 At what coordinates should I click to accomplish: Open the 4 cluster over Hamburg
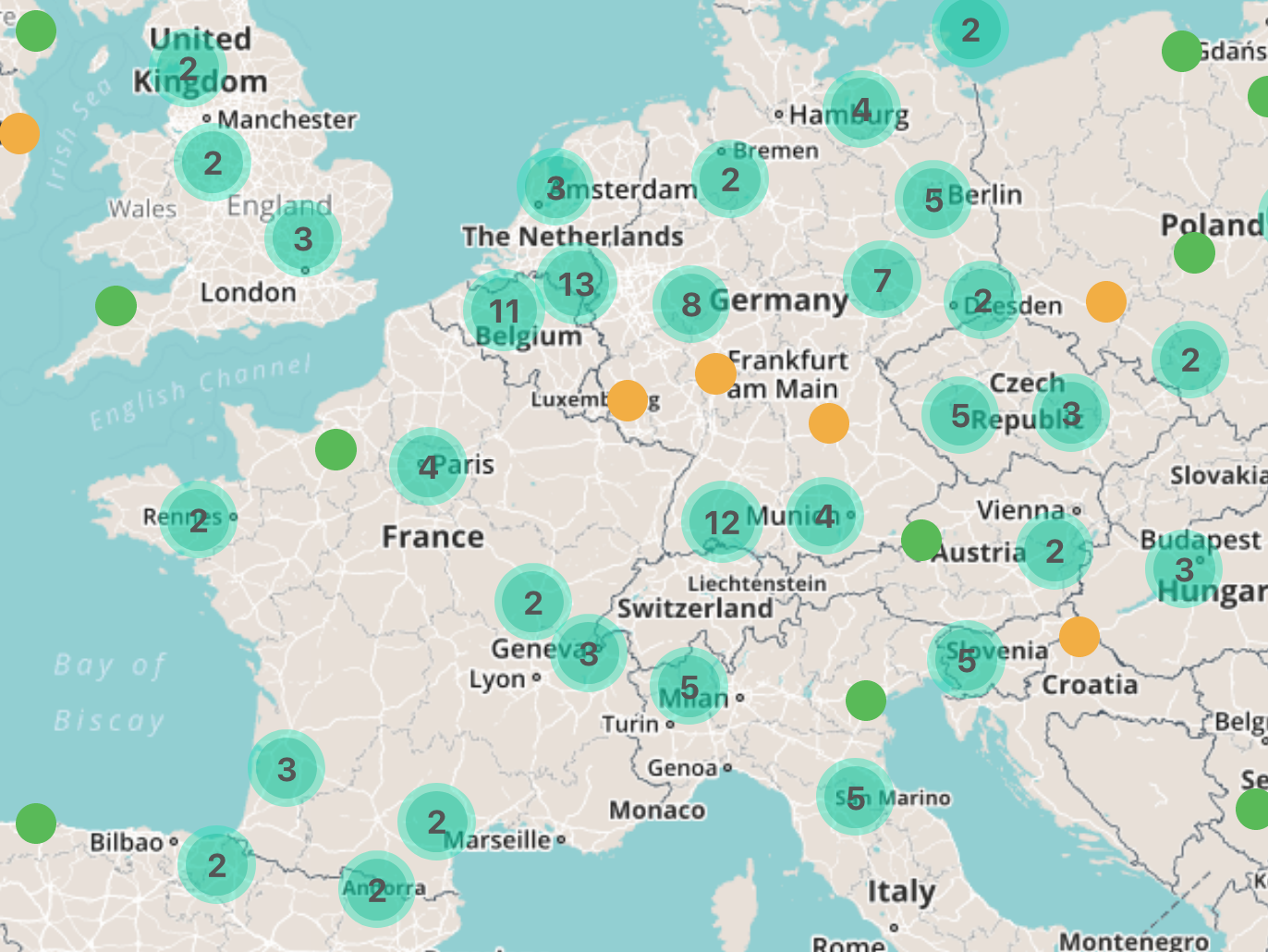click(861, 109)
